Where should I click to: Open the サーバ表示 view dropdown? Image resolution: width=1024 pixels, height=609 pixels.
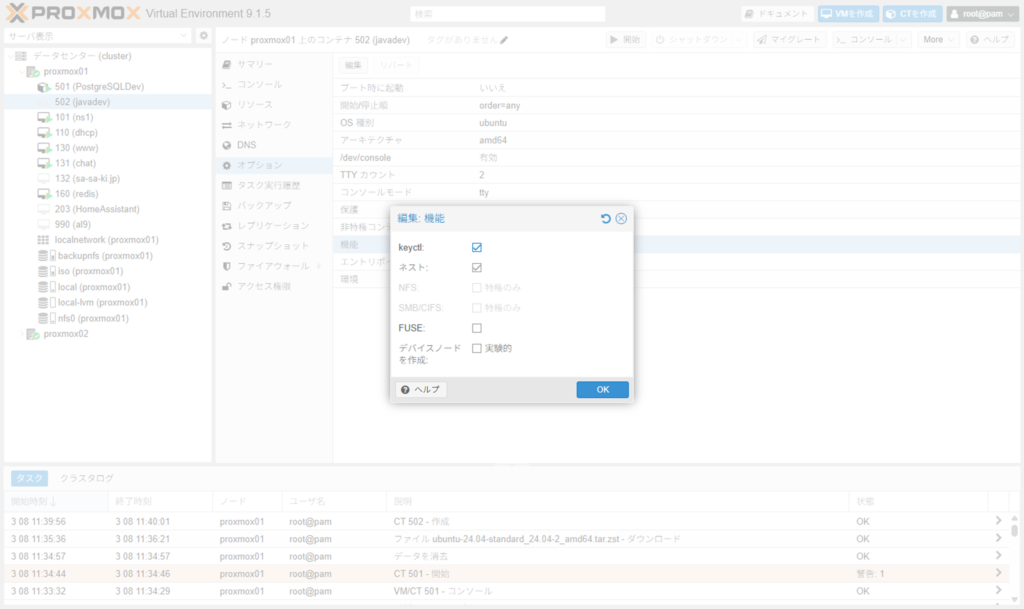[x=97, y=36]
